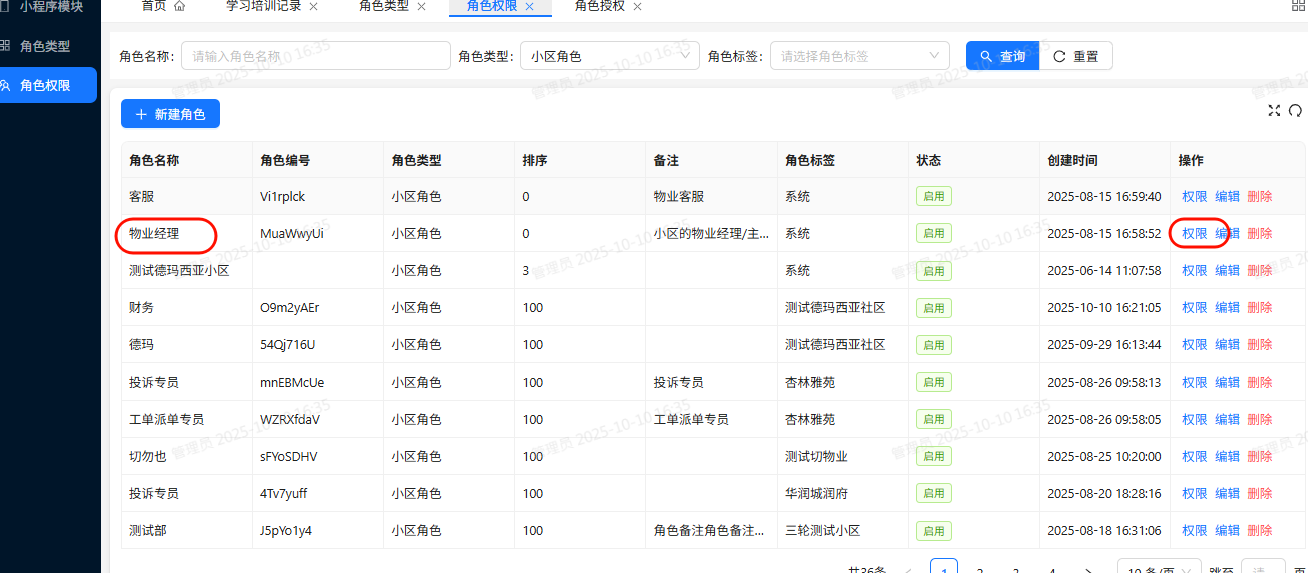Delete the 德玛 role
The image size is (1308, 573).
[1260, 344]
